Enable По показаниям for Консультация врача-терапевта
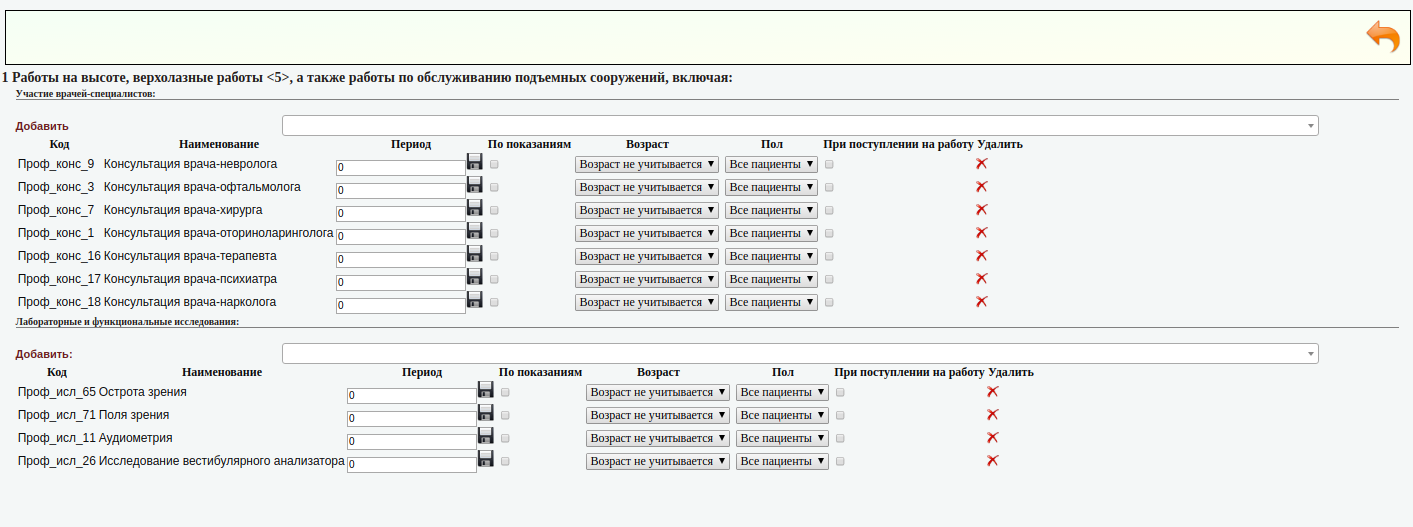The width and height of the screenshot is (1413, 527). point(494,256)
